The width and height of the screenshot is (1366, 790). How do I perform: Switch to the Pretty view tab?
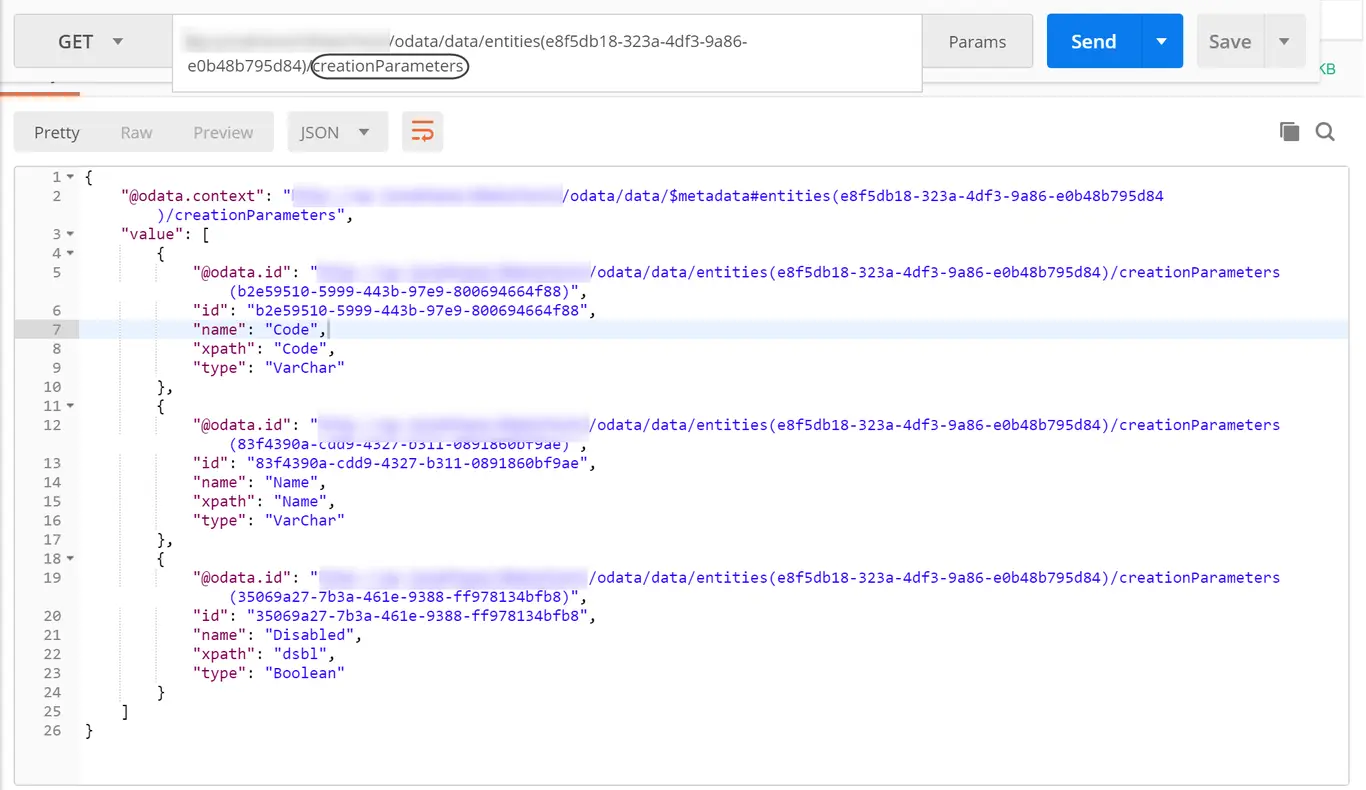coord(57,132)
